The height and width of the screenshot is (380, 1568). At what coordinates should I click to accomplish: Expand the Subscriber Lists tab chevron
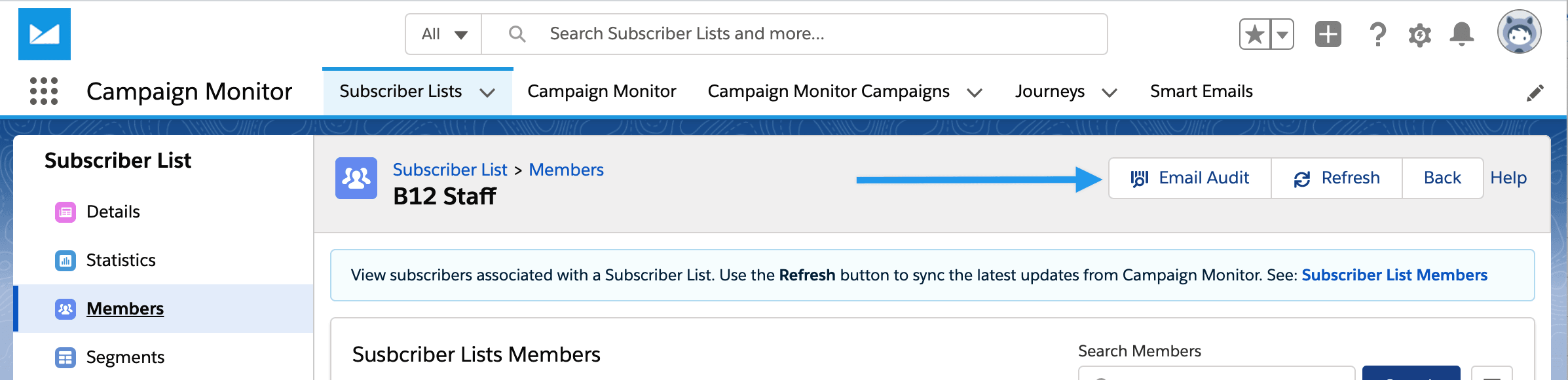click(x=487, y=92)
